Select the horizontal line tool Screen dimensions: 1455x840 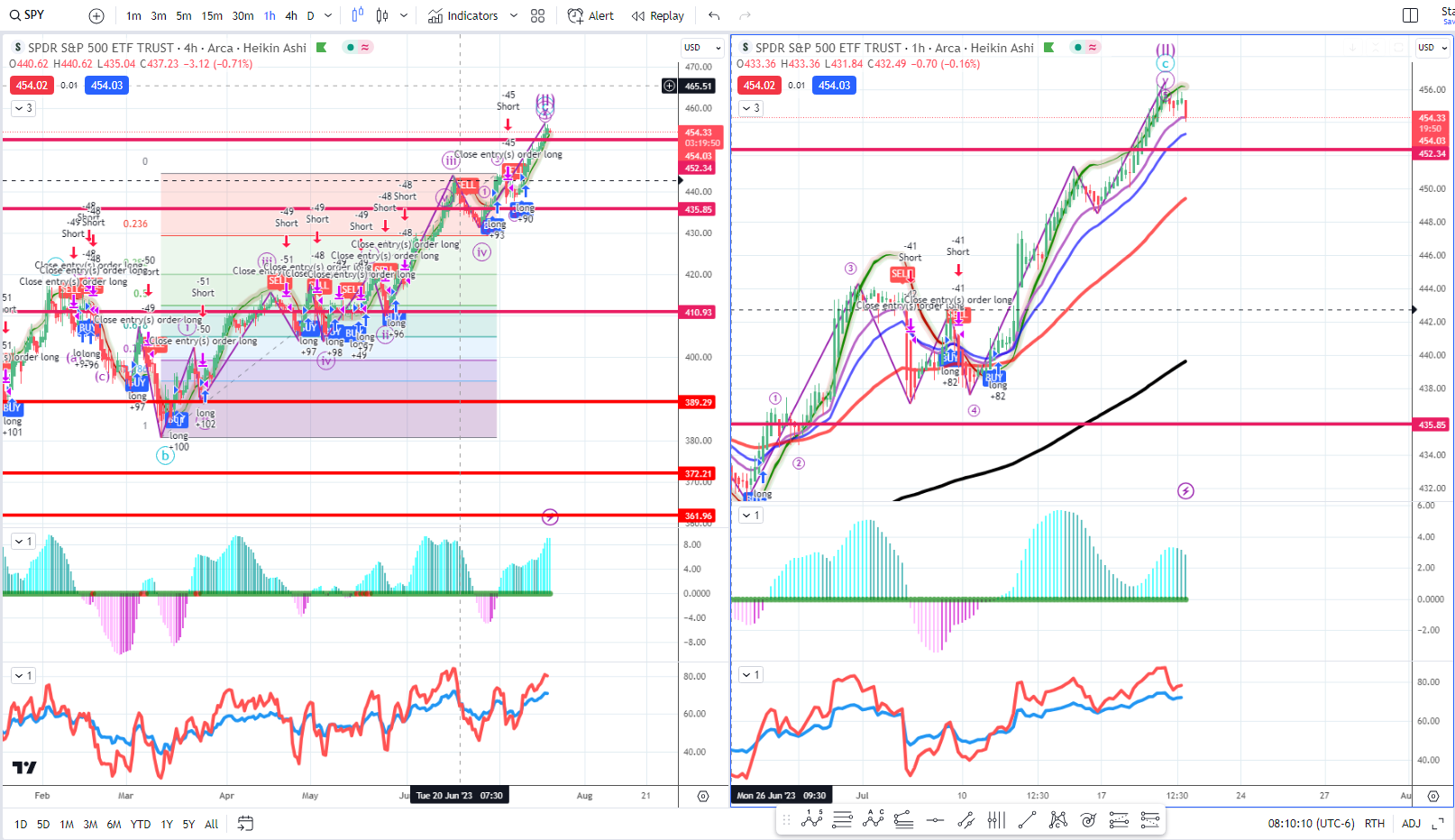point(935,819)
